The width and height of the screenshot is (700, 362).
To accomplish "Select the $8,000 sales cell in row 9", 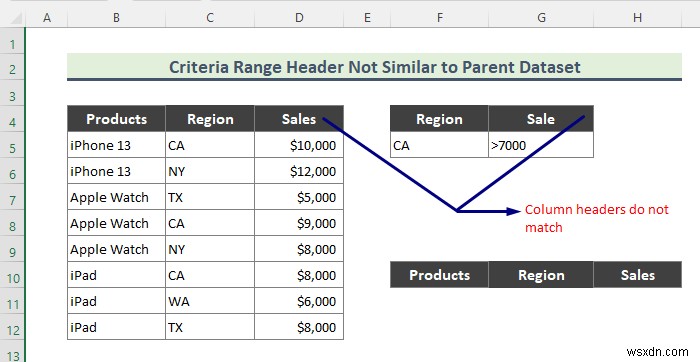I will click(299, 249).
